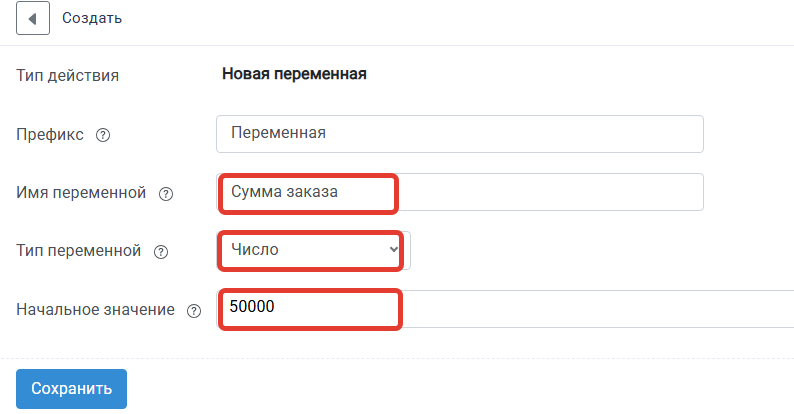This screenshot has width=794, height=414.
Task: Click the Префикс field label
Action: tap(50, 135)
